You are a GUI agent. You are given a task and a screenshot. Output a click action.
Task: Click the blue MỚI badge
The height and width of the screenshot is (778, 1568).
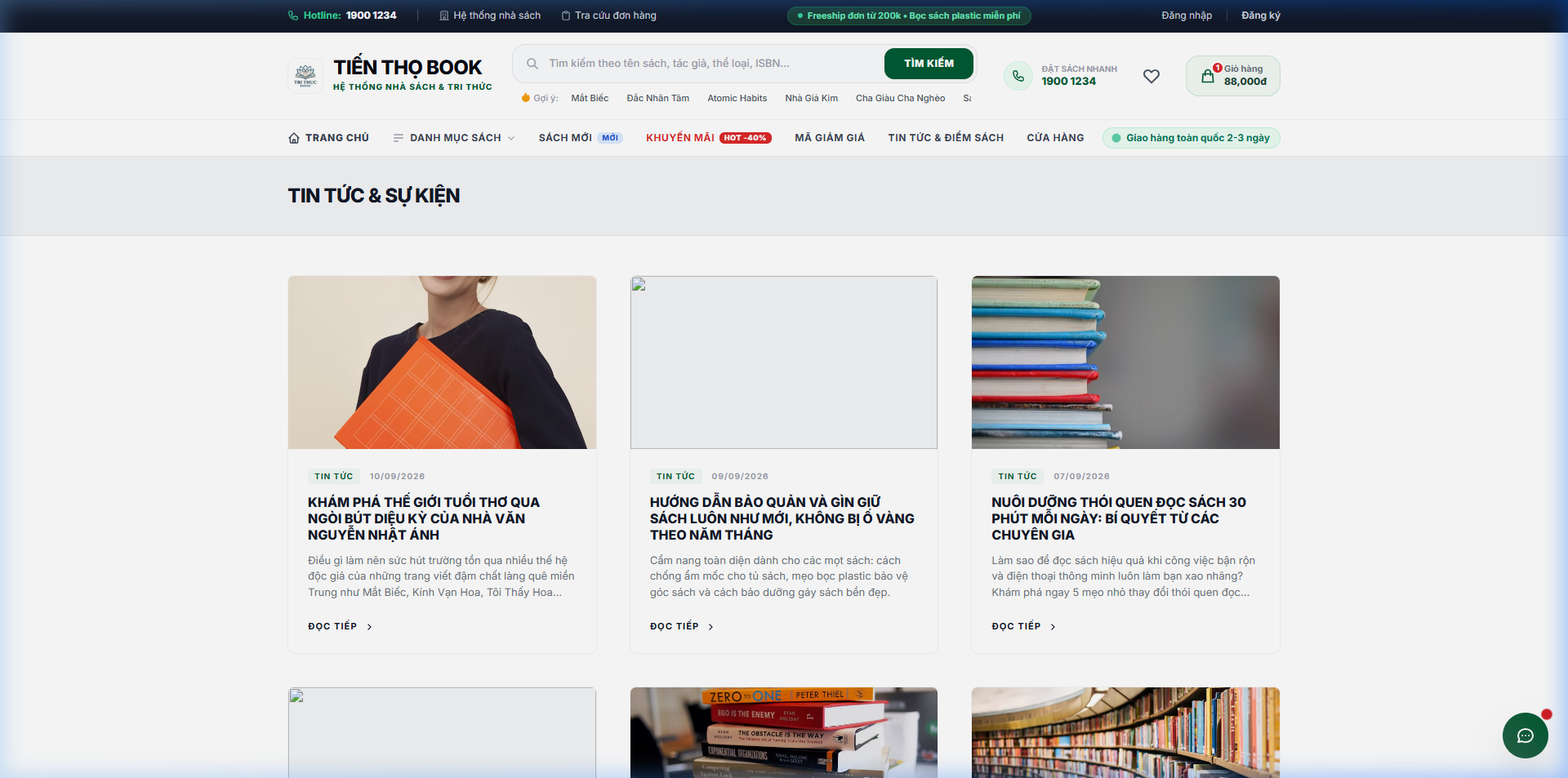610,138
